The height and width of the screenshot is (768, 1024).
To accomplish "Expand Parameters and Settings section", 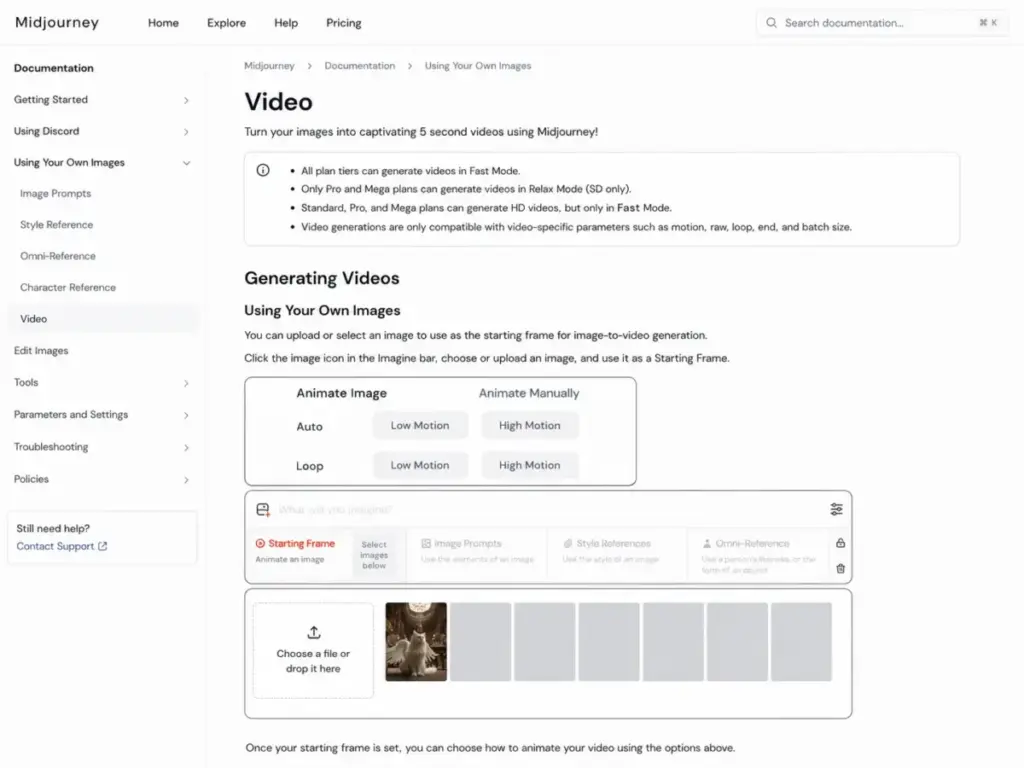I will [101, 415].
